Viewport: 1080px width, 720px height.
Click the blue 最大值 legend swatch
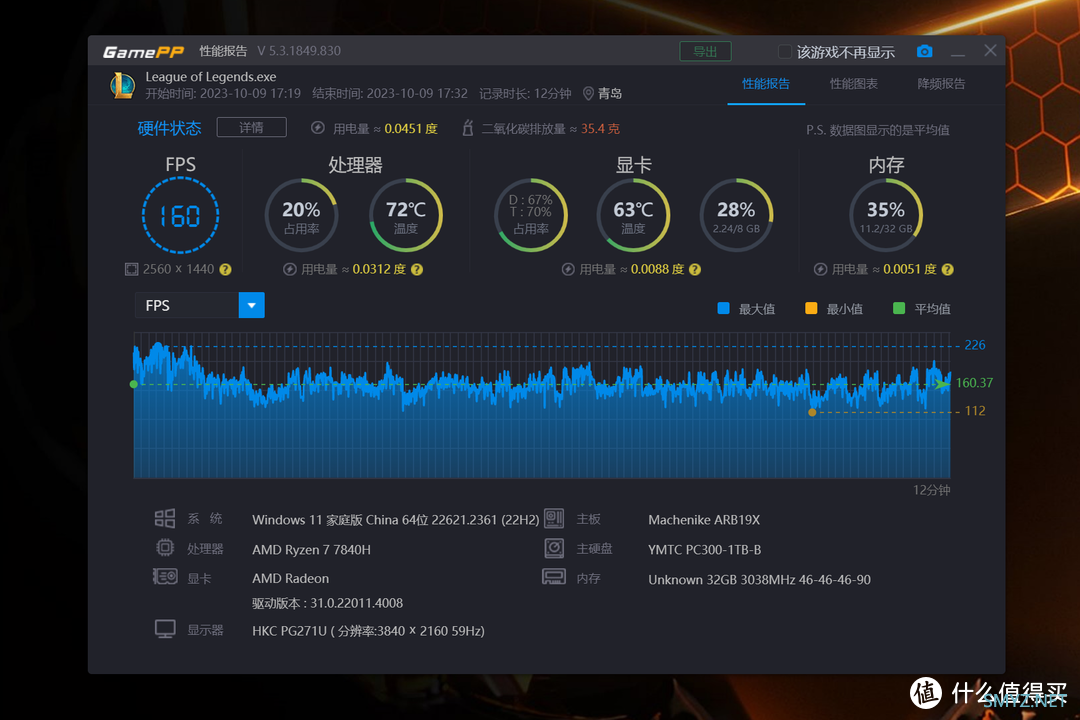(x=723, y=308)
